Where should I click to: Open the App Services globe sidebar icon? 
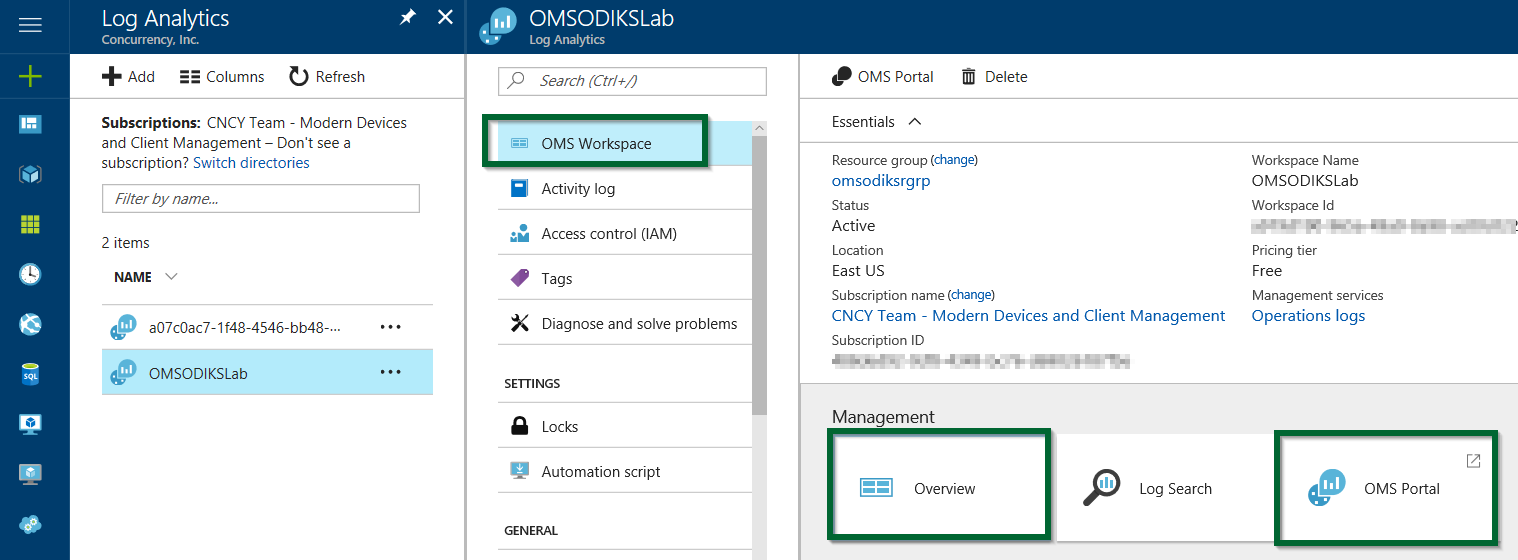pyautogui.click(x=31, y=324)
